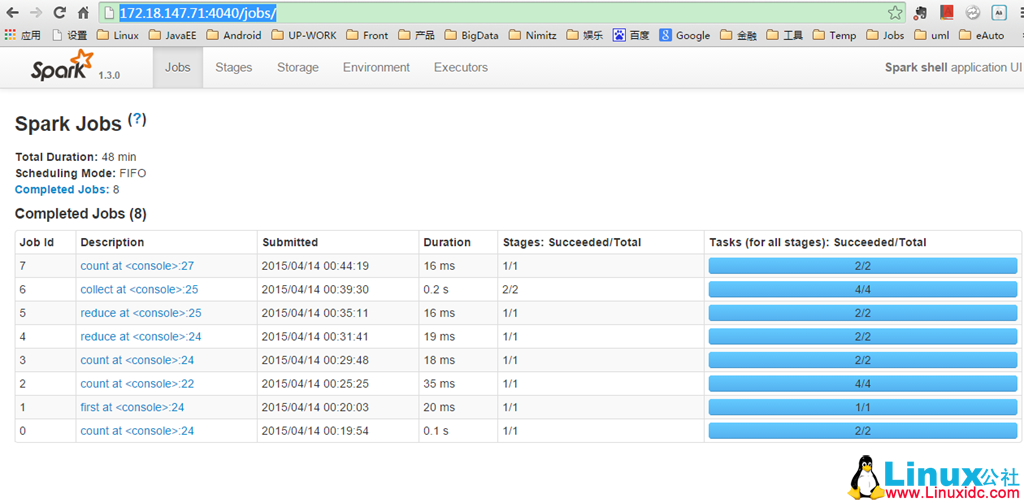
Task: Go to browser home page icon
Action: 83,13
